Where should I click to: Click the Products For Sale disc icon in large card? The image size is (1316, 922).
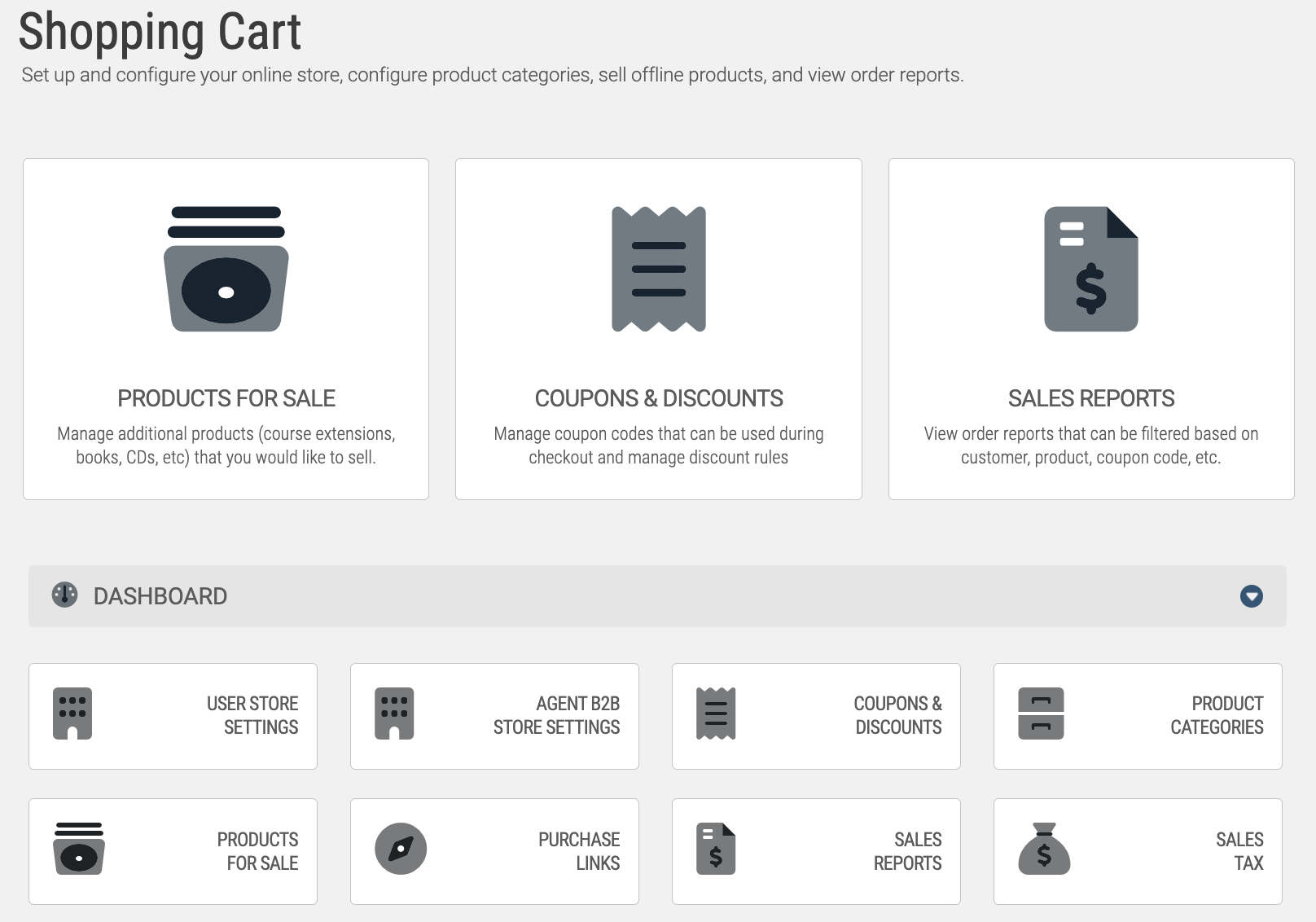[x=226, y=269]
